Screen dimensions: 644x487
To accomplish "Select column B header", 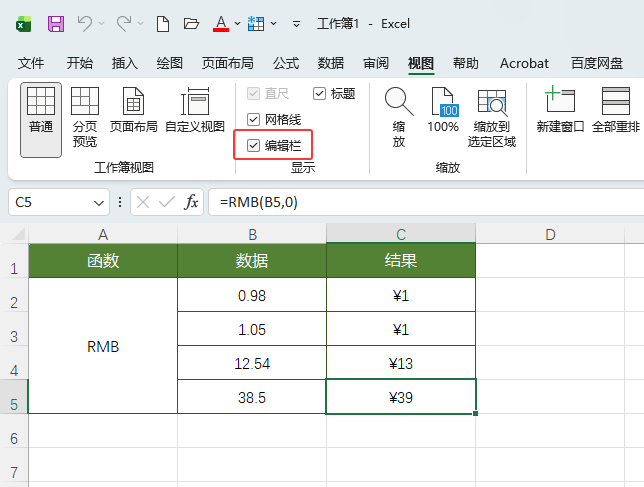I will point(252,234).
